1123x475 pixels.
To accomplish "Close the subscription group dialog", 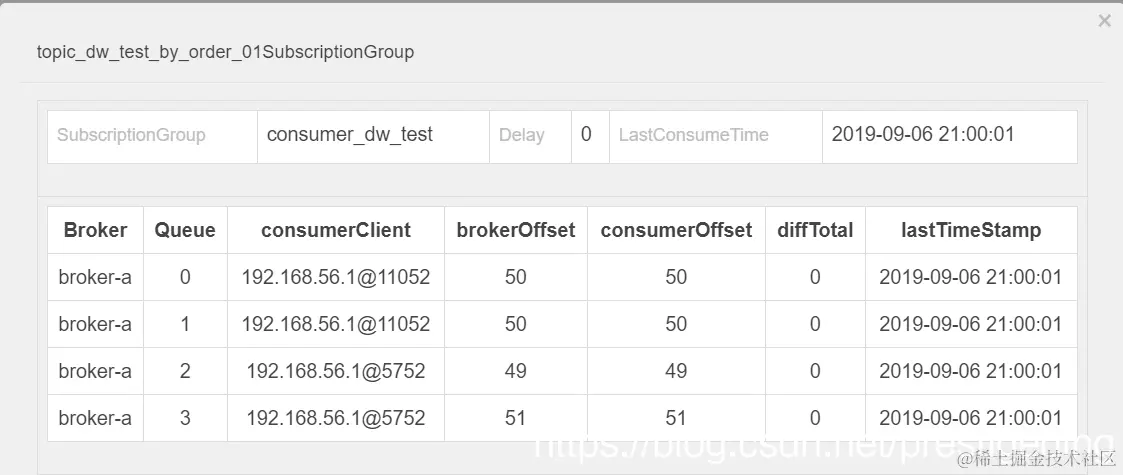I will pos(1104,21).
